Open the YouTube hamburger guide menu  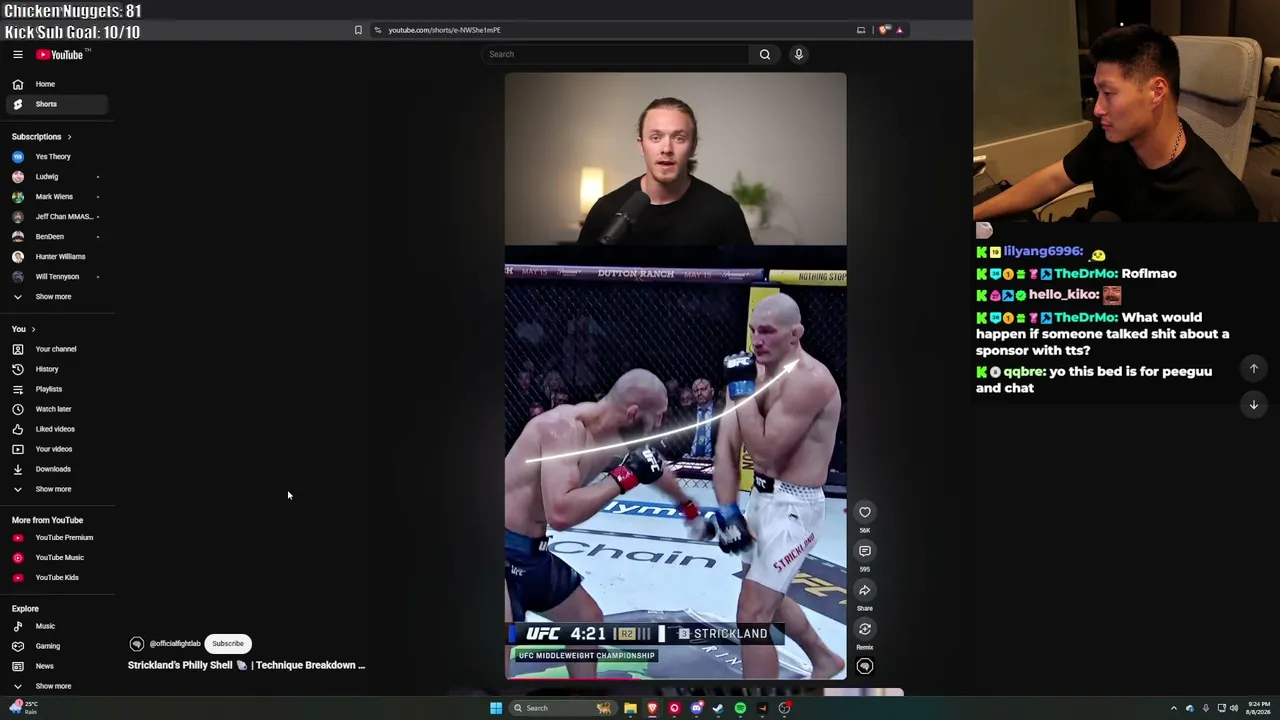18,55
